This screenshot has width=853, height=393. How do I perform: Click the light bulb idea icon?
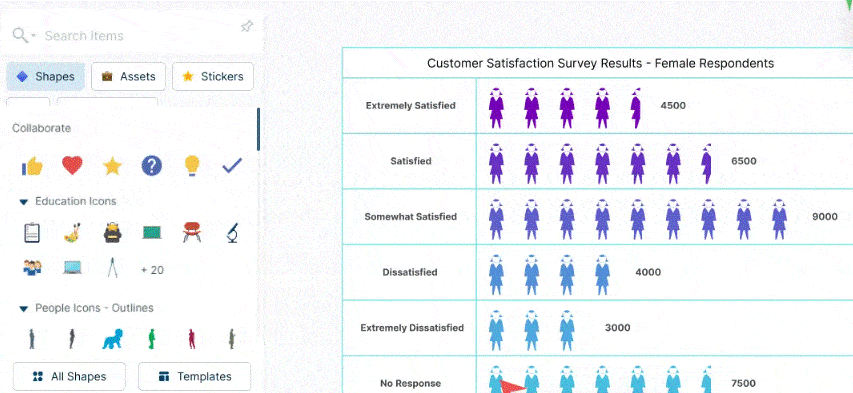click(192, 165)
